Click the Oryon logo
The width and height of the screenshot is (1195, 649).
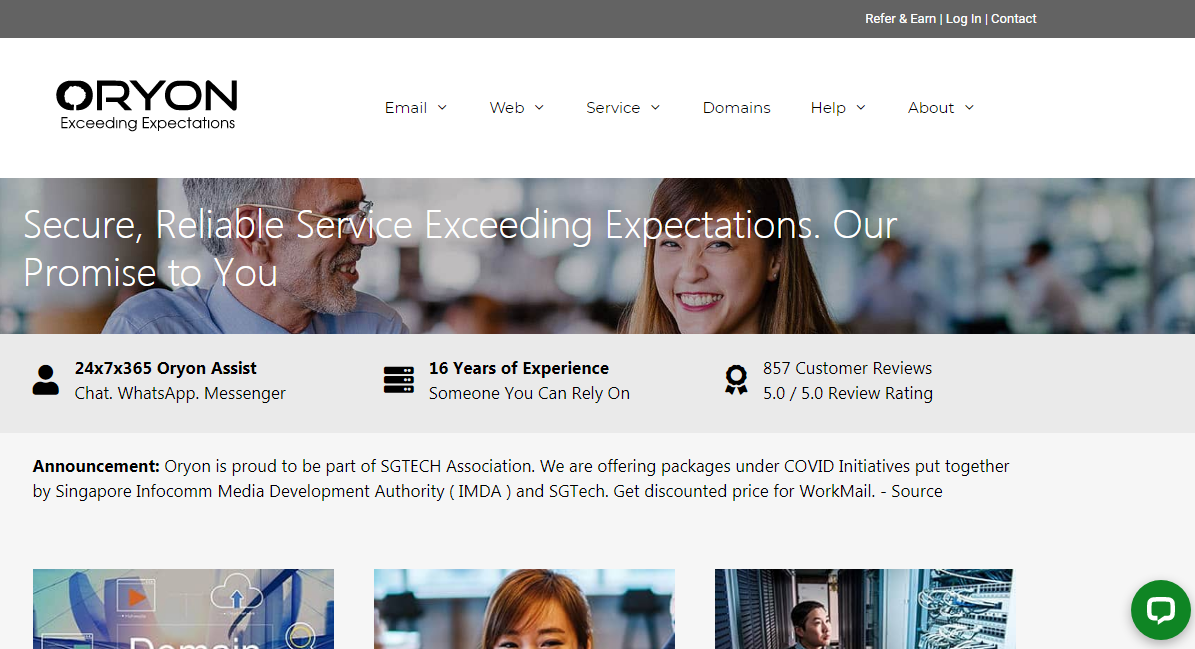(146, 105)
